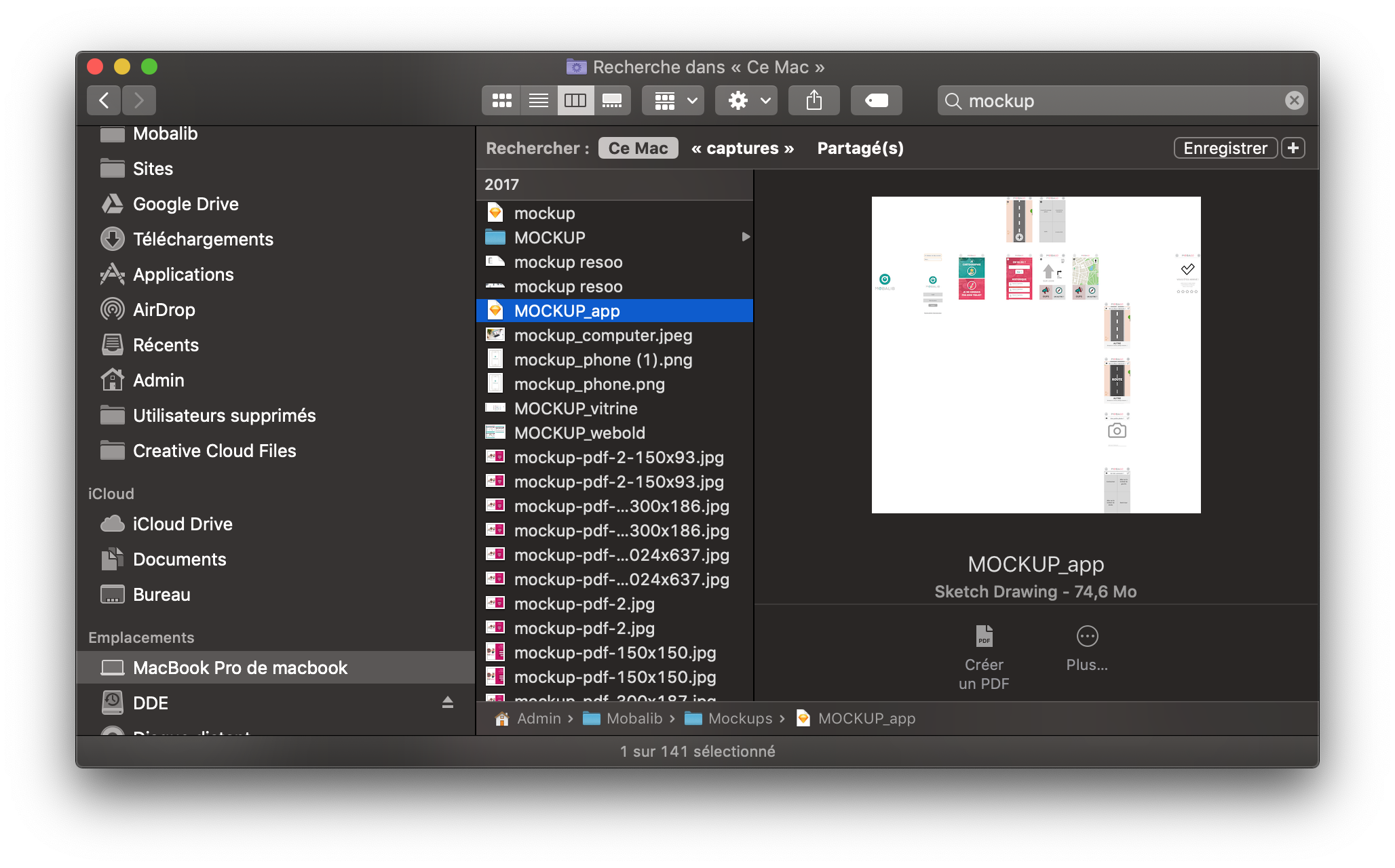This screenshot has width=1395, height=868.
Task: Eject the DDE disk
Action: pos(447,703)
